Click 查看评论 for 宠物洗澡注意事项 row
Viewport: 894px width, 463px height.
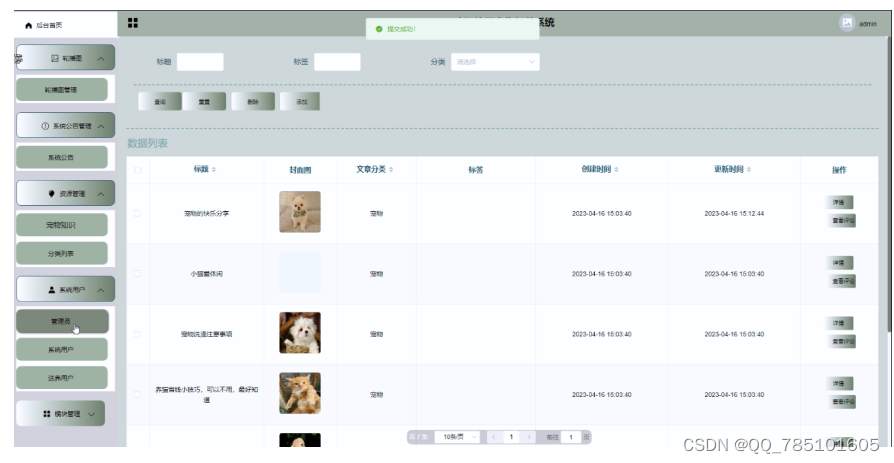(x=842, y=341)
